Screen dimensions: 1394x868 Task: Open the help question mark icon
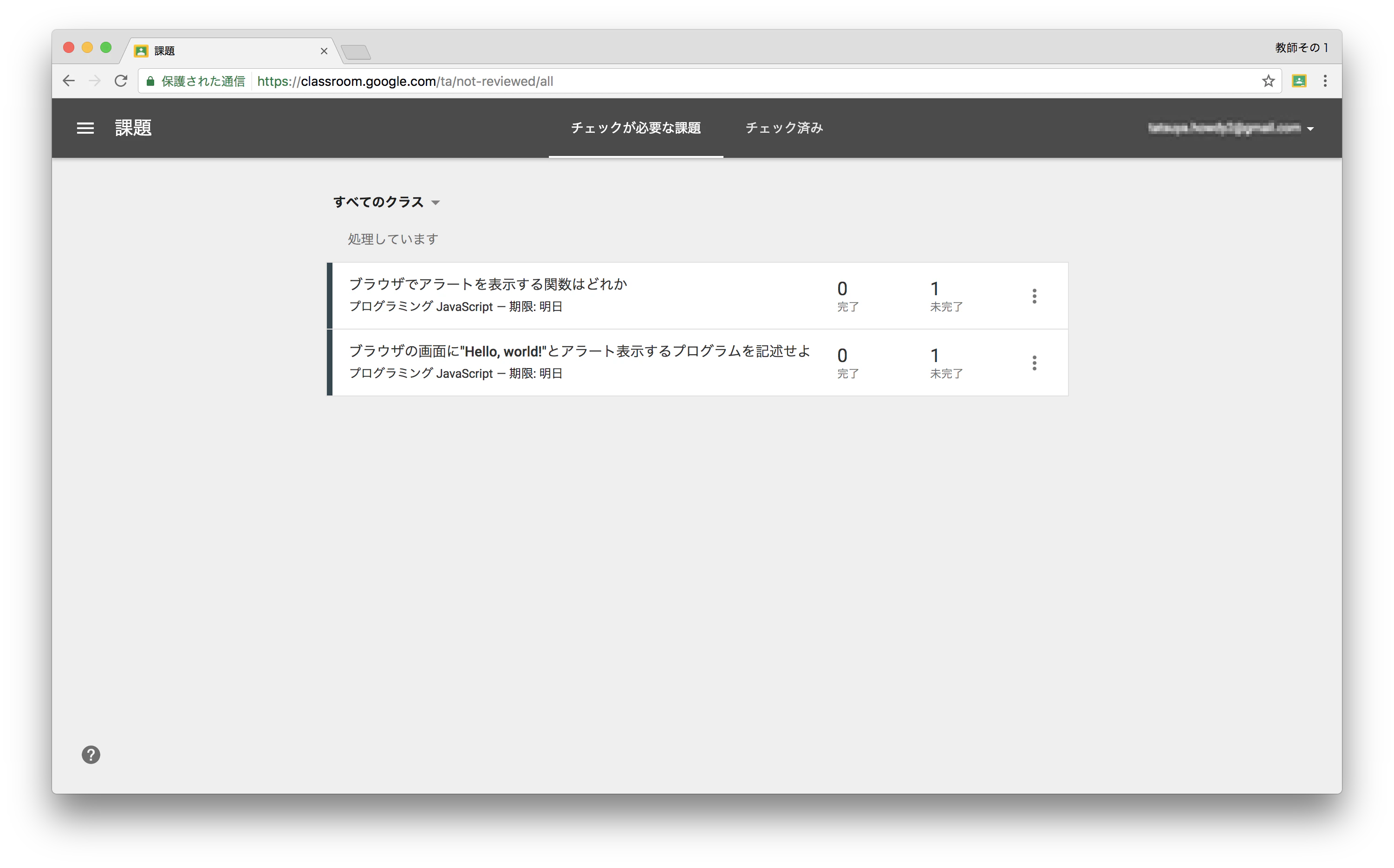click(x=91, y=754)
